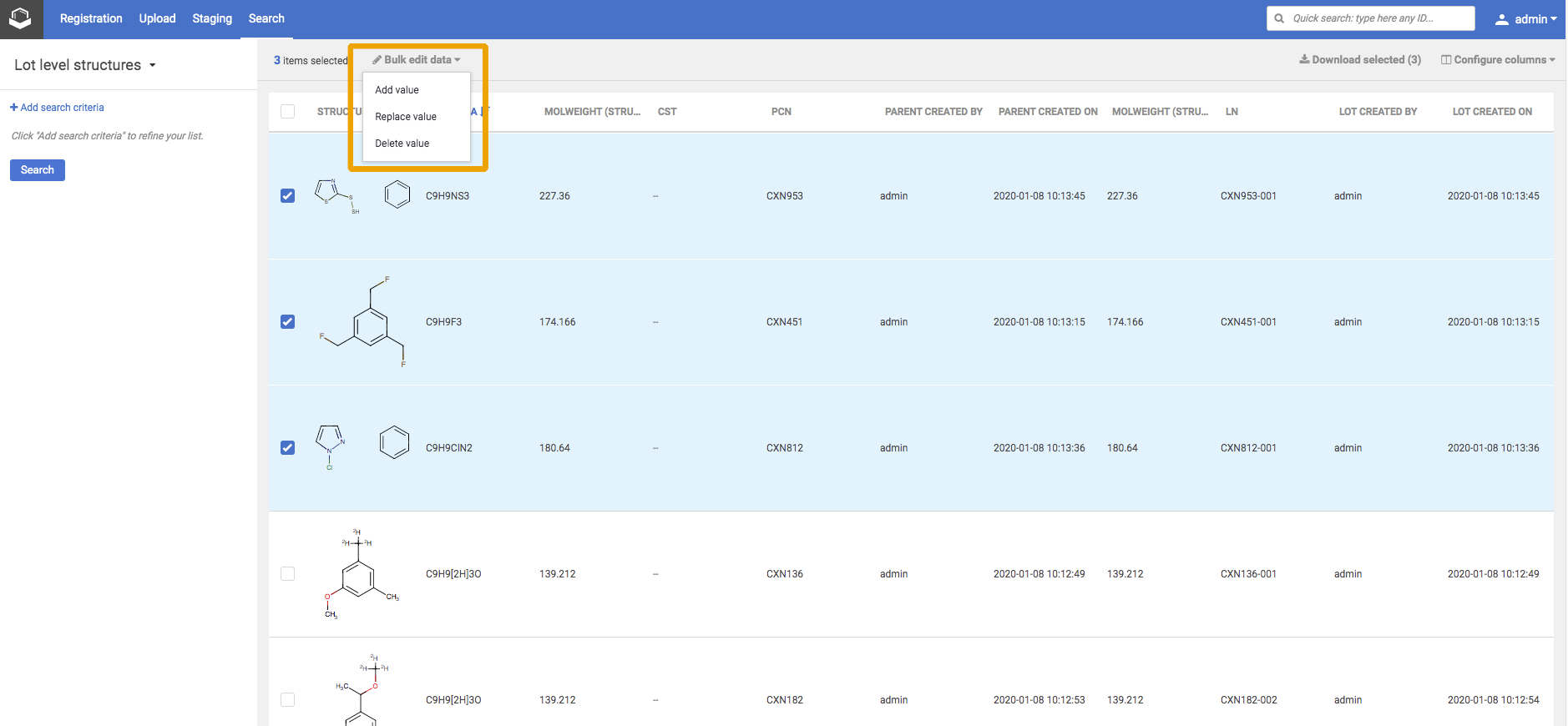Image resolution: width=1568 pixels, height=726 pixels.
Task: Choose Replace value from the menu
Action: 406,117
